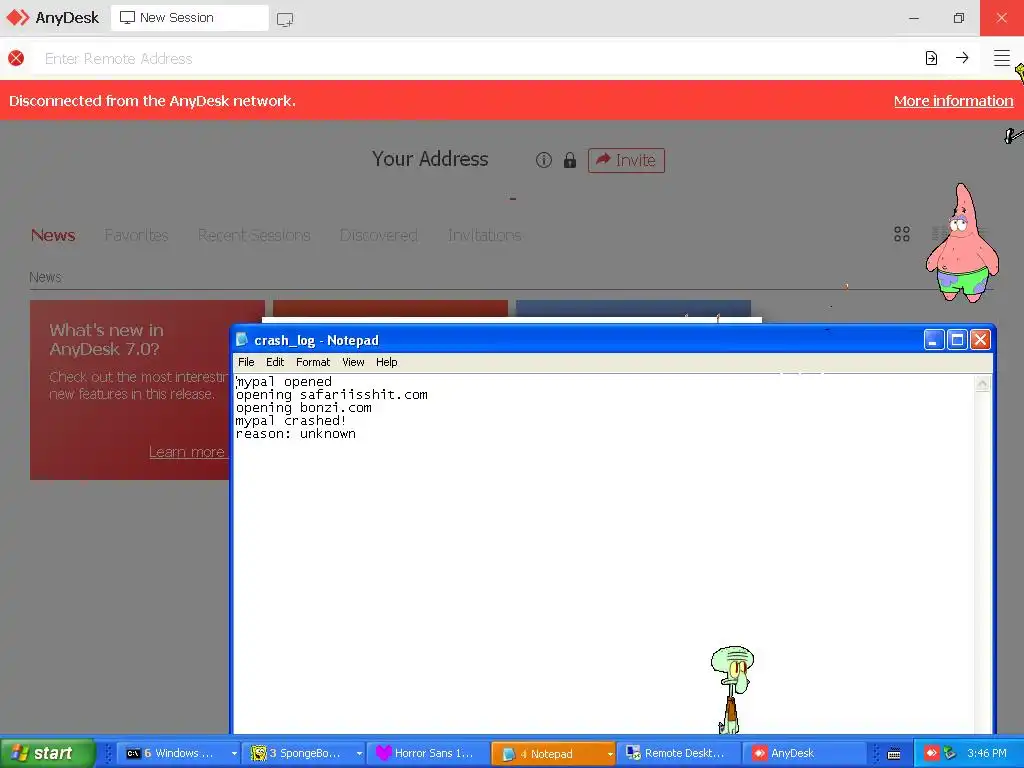Screen dimensions: 1024x768
Task: Click the lock icon next to Your Address
Action: [570, 160]
